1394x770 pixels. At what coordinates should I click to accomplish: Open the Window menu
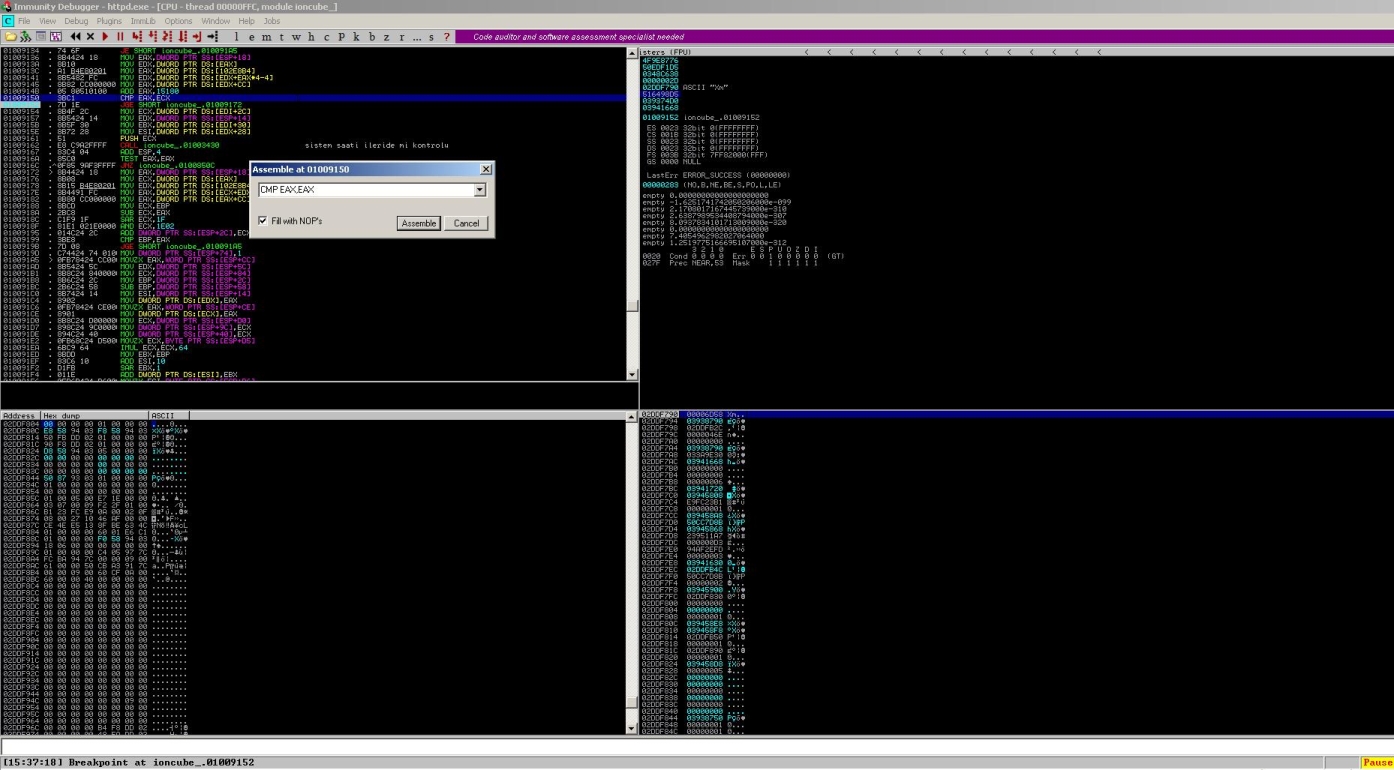[215, 21]
